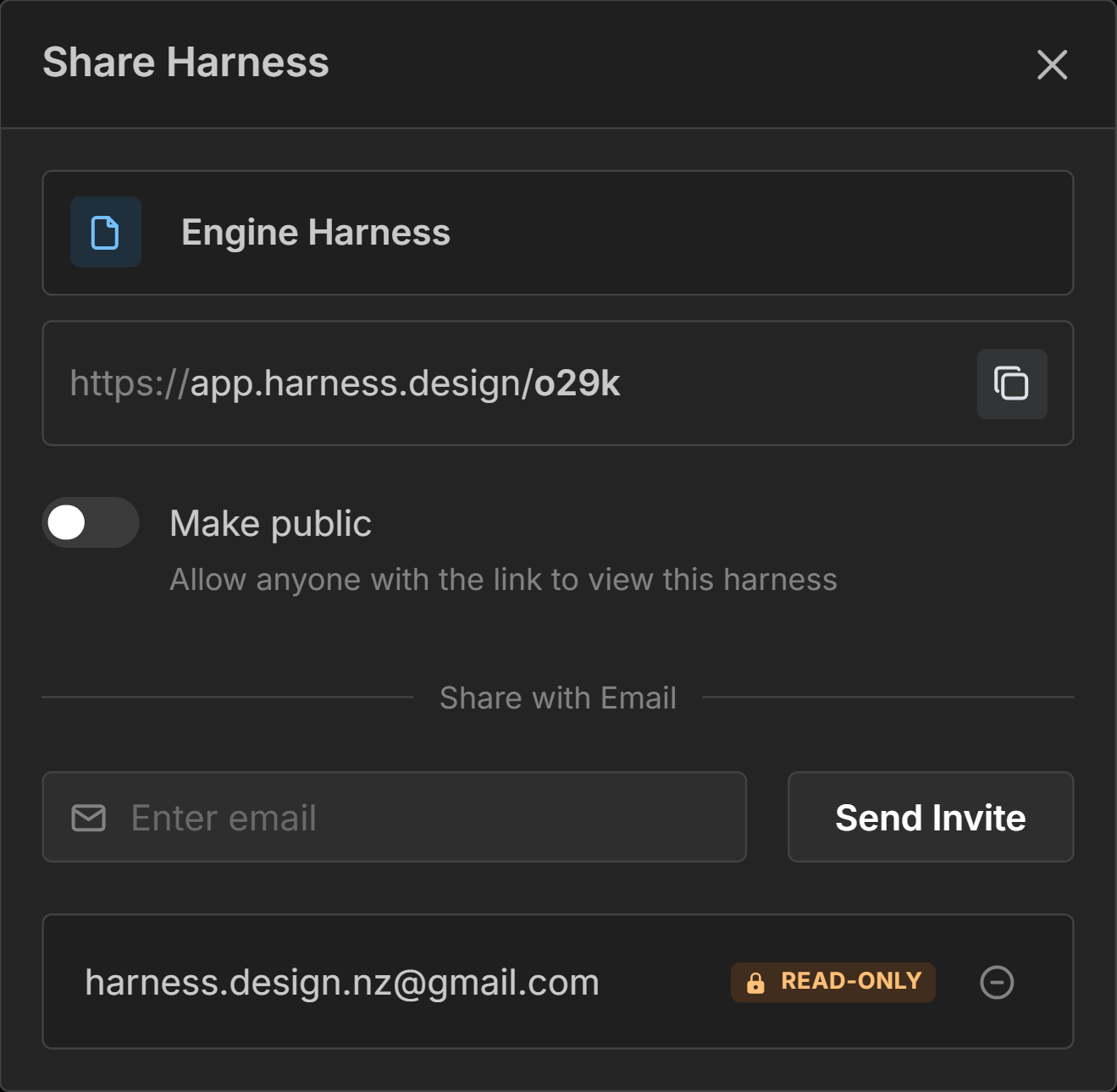This screenshot has width=1117, height=1092.
Task: Click the lock icon on READ-ONLY badge
Action: point(755,983)
